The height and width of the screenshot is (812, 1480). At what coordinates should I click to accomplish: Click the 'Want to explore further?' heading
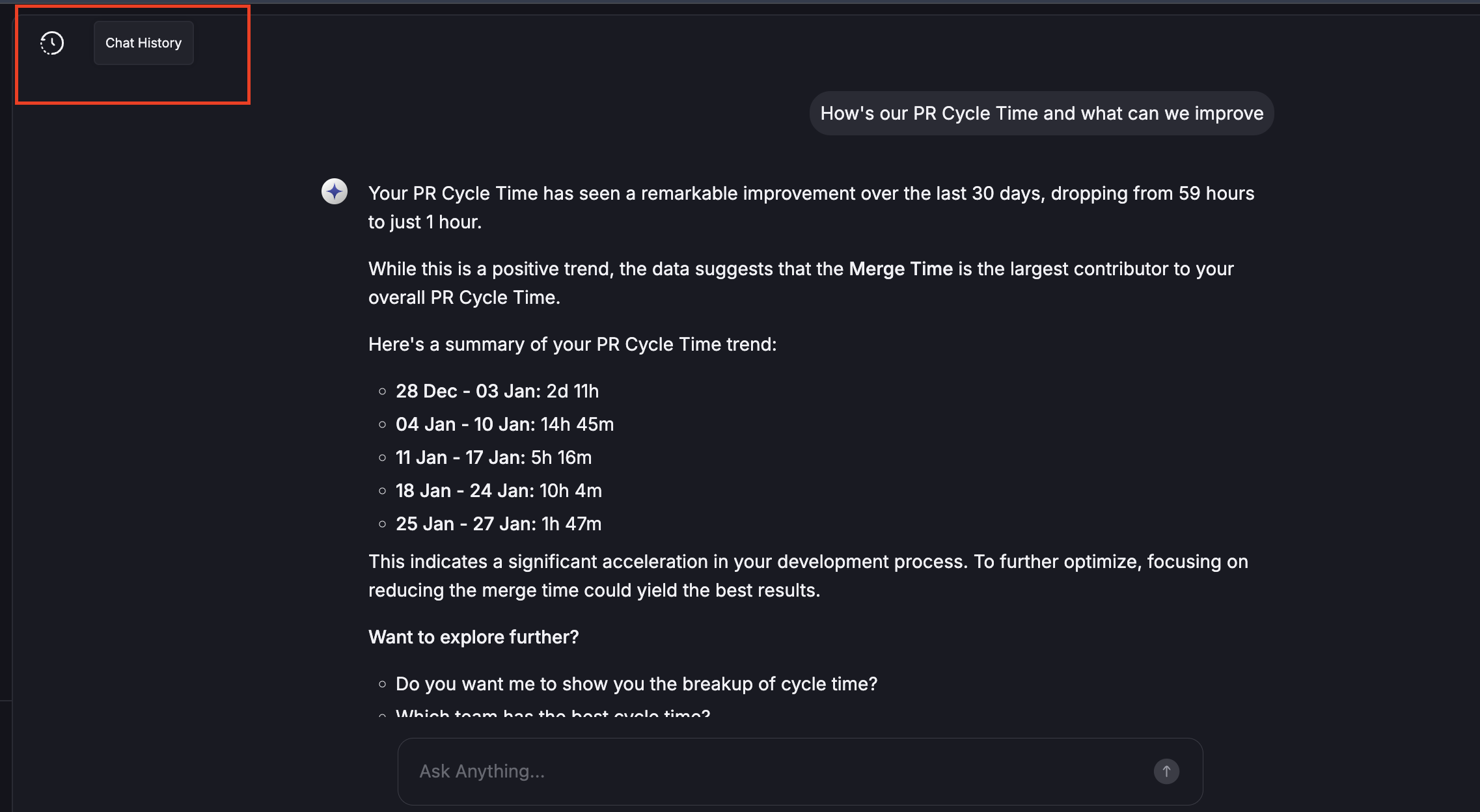click(473, 637)
